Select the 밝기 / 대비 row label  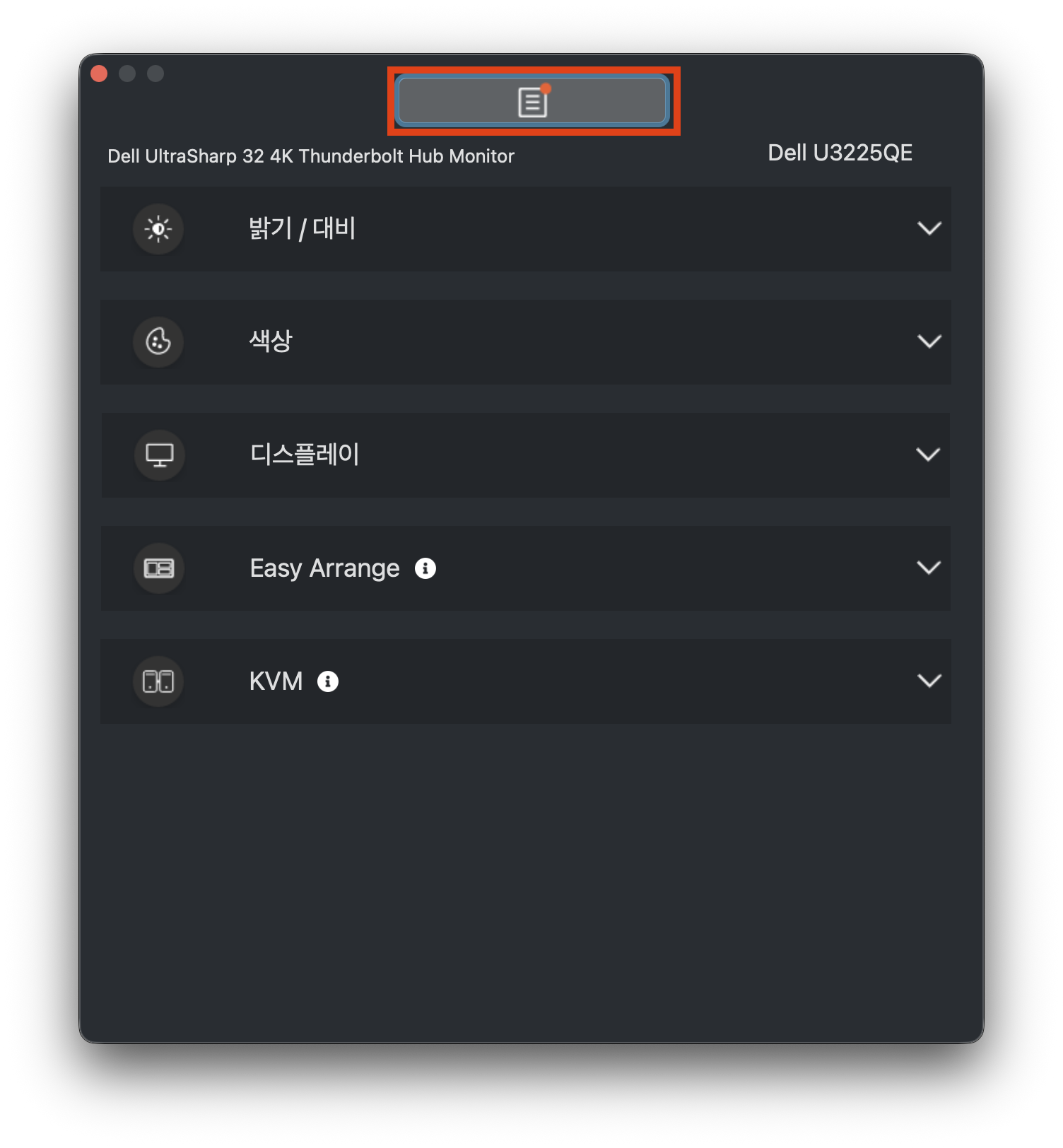303,228
